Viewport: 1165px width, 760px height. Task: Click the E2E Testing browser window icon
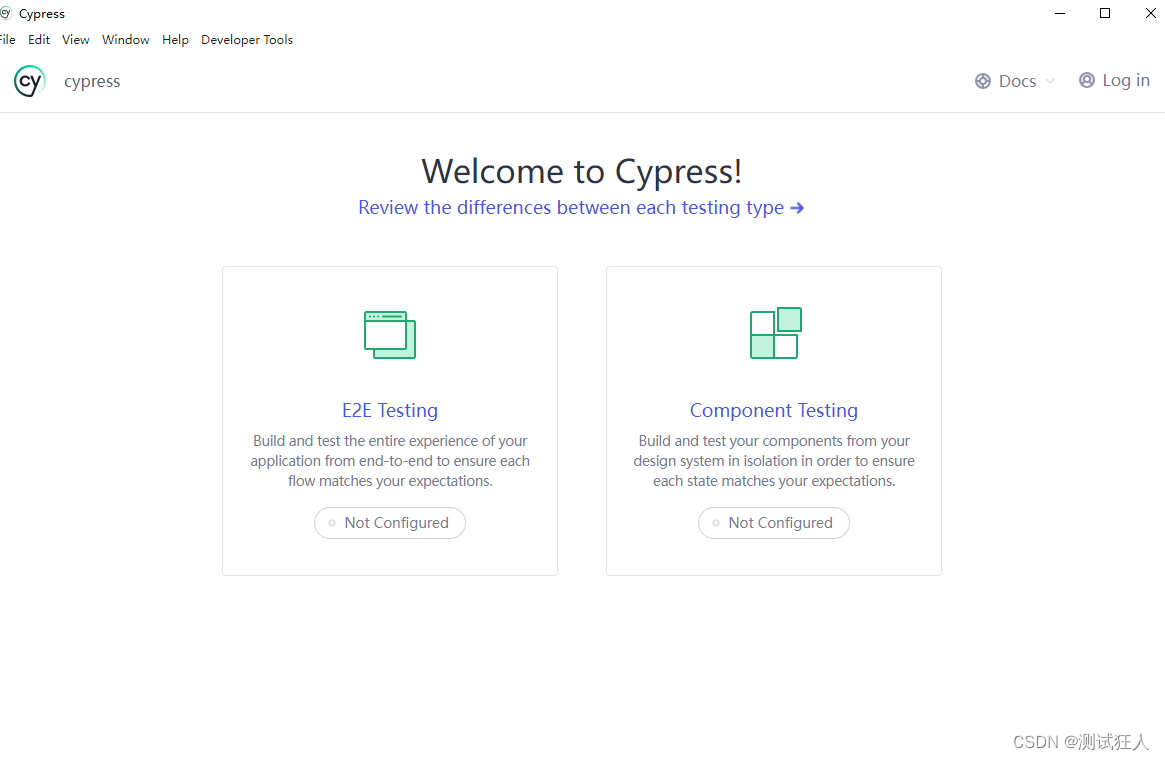point(390,334)
